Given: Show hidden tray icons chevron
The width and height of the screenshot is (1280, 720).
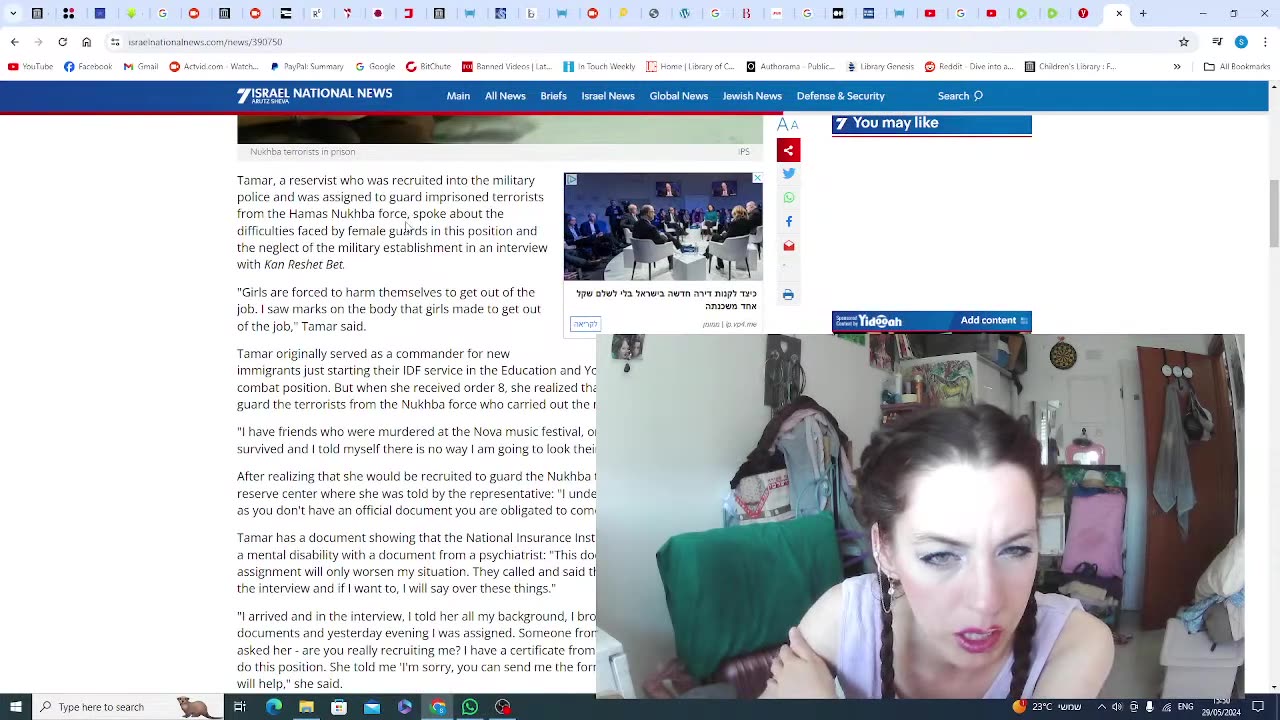Looking at the screenshot, I should point(1101,707).
